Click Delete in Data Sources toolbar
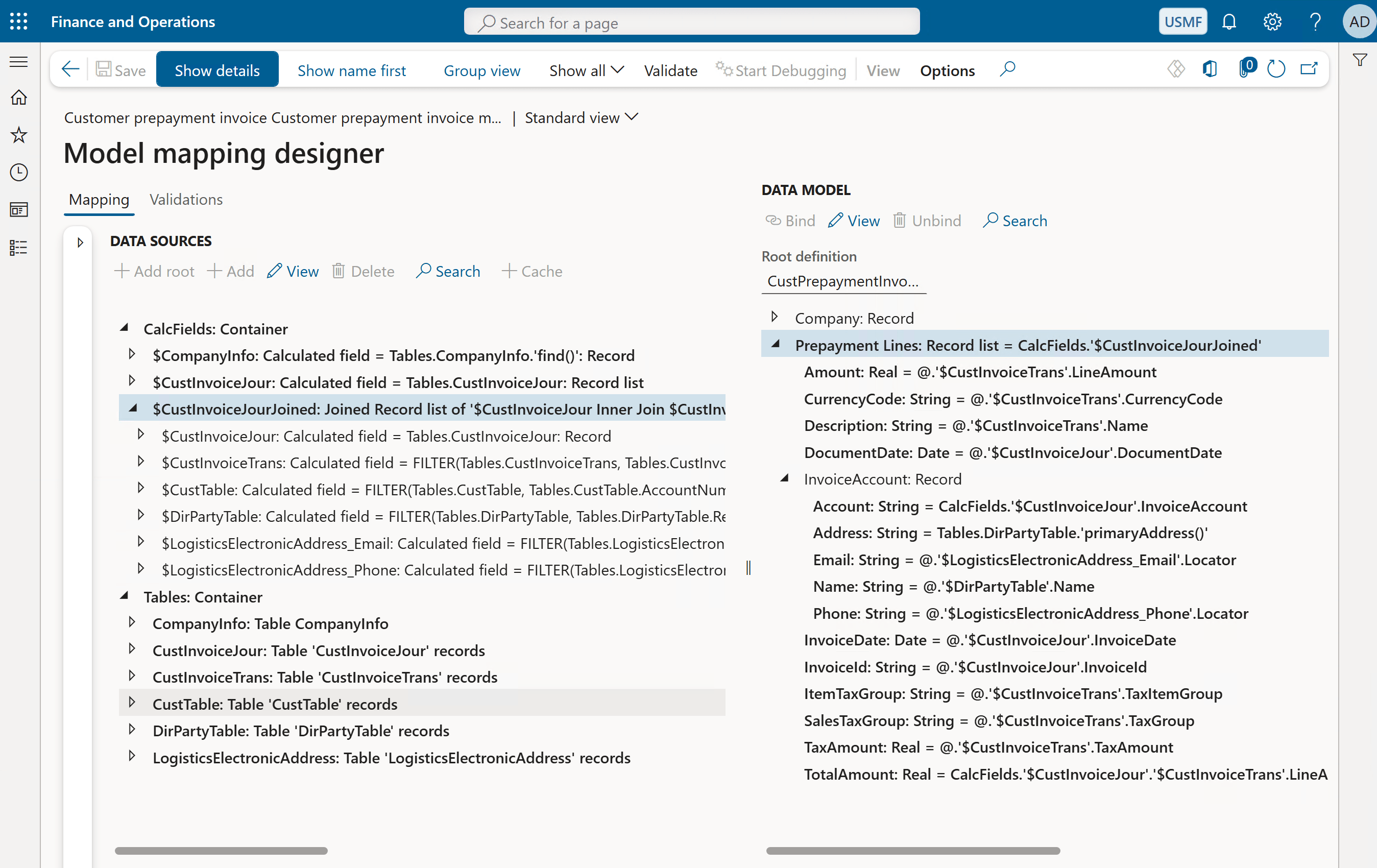The width and height of the screenshot is (1377, 868). (363, 271)
